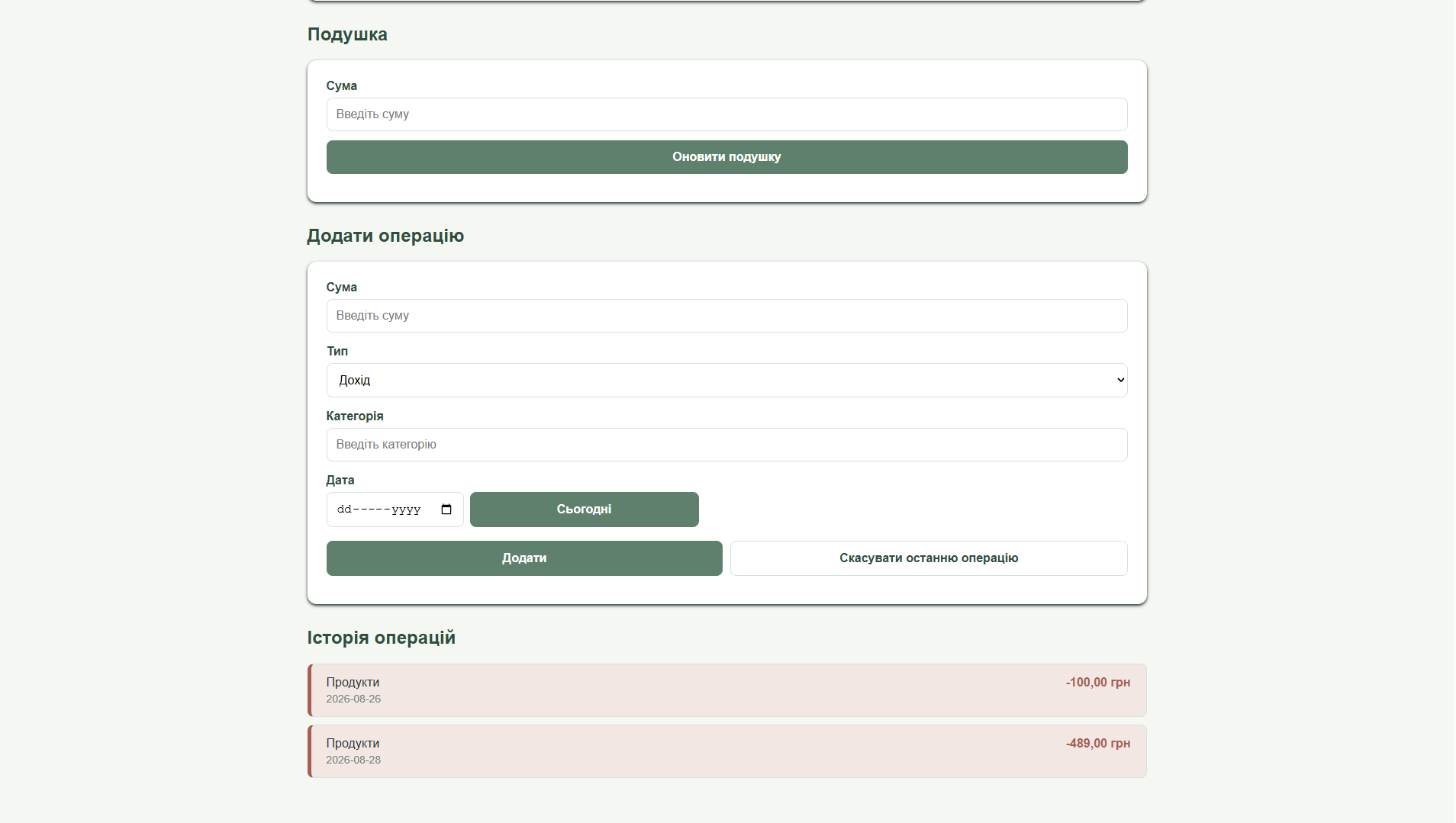Select the -489,00 грн amount

[x=1098, y=744]
